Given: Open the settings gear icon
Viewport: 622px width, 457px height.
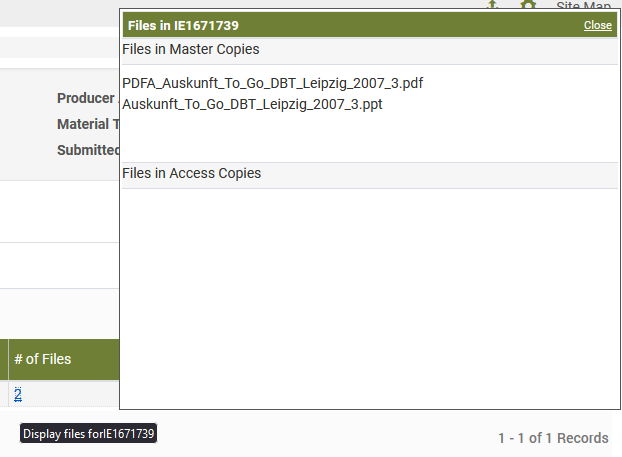Looking at the screenshot, I should point(528,5).
